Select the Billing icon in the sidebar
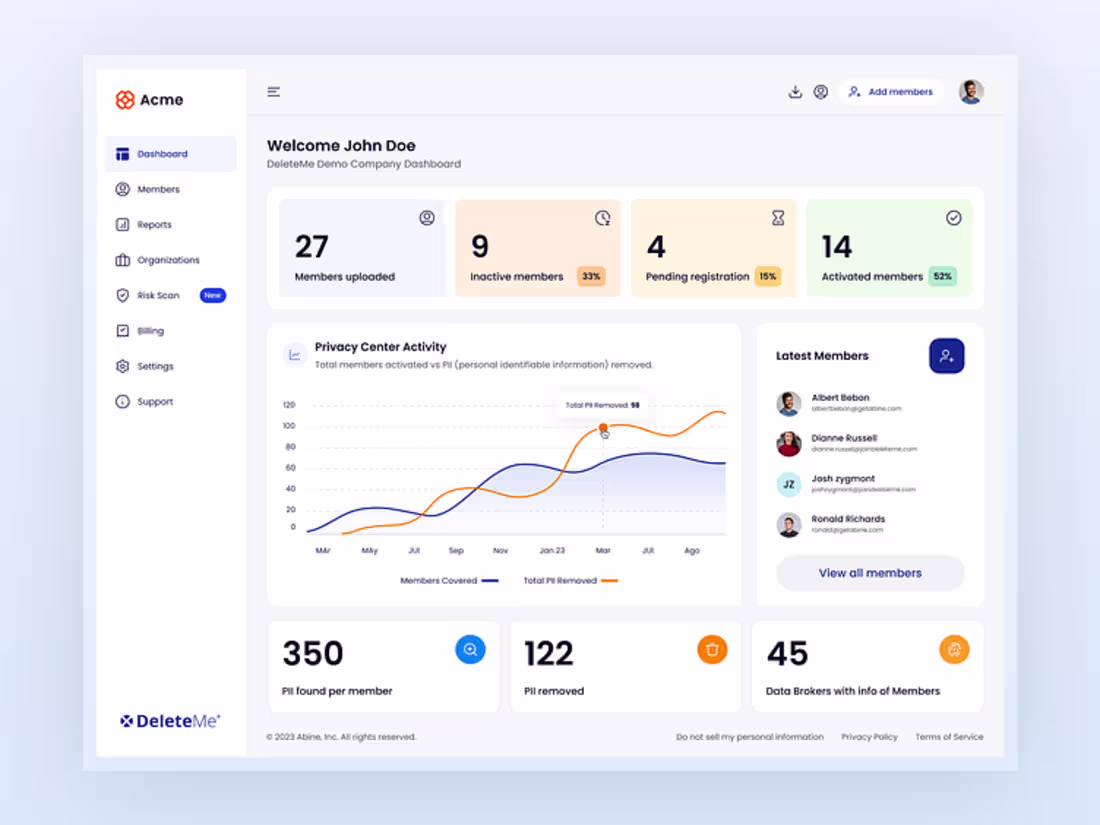 [122, 330]
